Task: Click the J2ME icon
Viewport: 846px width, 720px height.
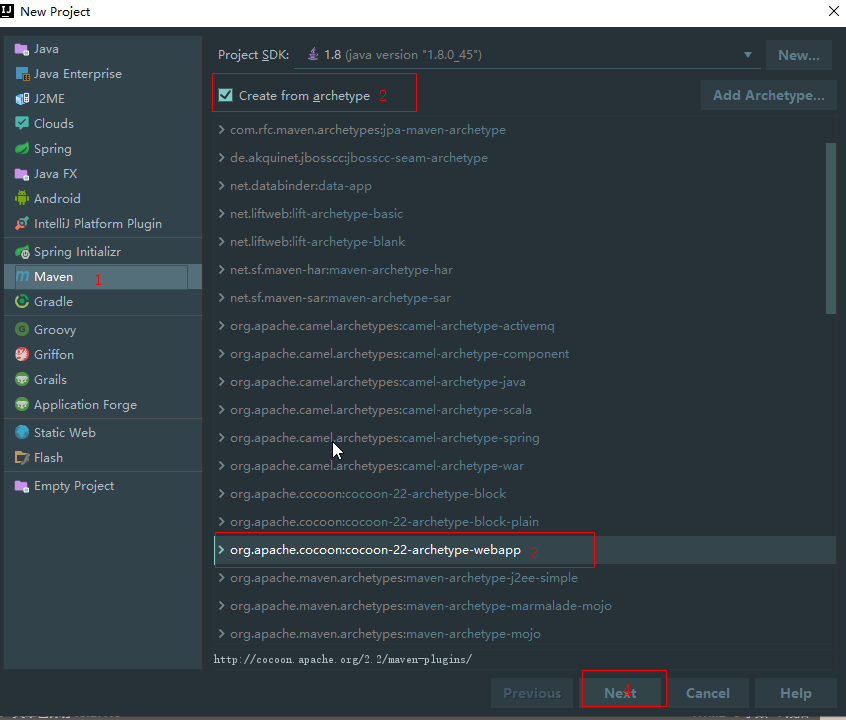Action: click(x=22, y=99)
